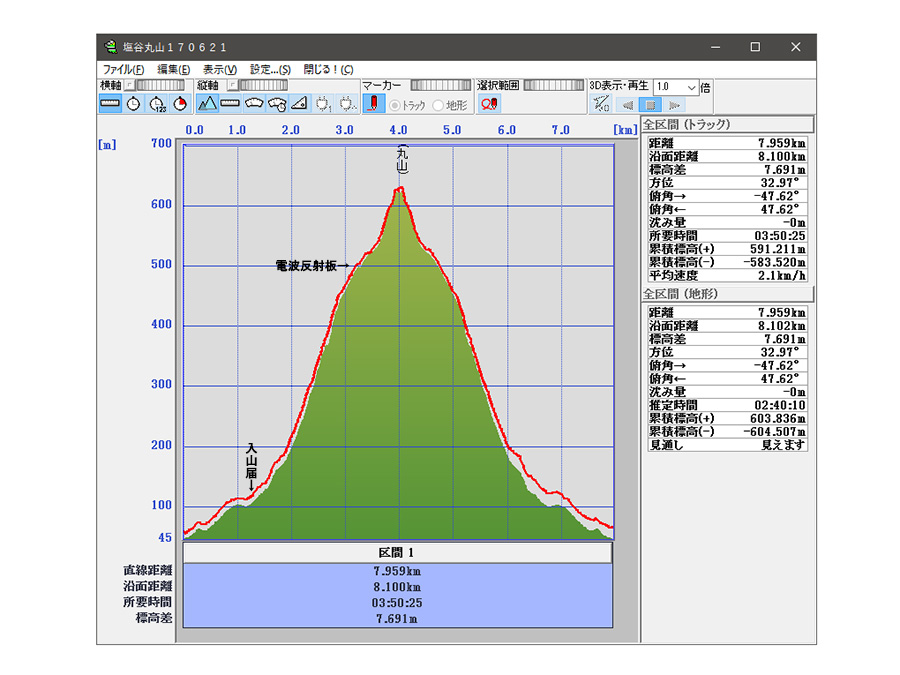Open the ファイル(F) menu

click(123, 69)
